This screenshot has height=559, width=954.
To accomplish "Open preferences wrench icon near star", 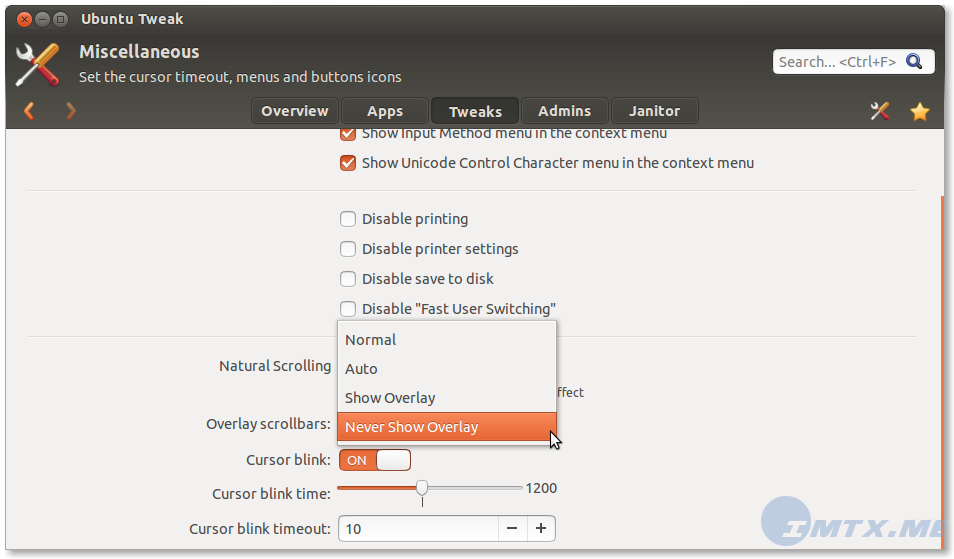I will (x=879, y=111).
